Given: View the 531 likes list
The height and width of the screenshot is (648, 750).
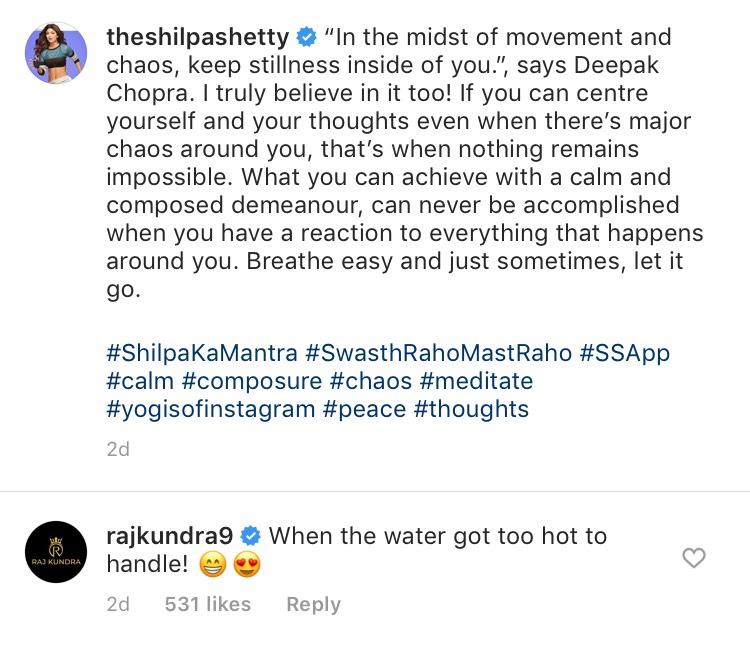Looking at the screenshot, I should (x=207, y=604).
